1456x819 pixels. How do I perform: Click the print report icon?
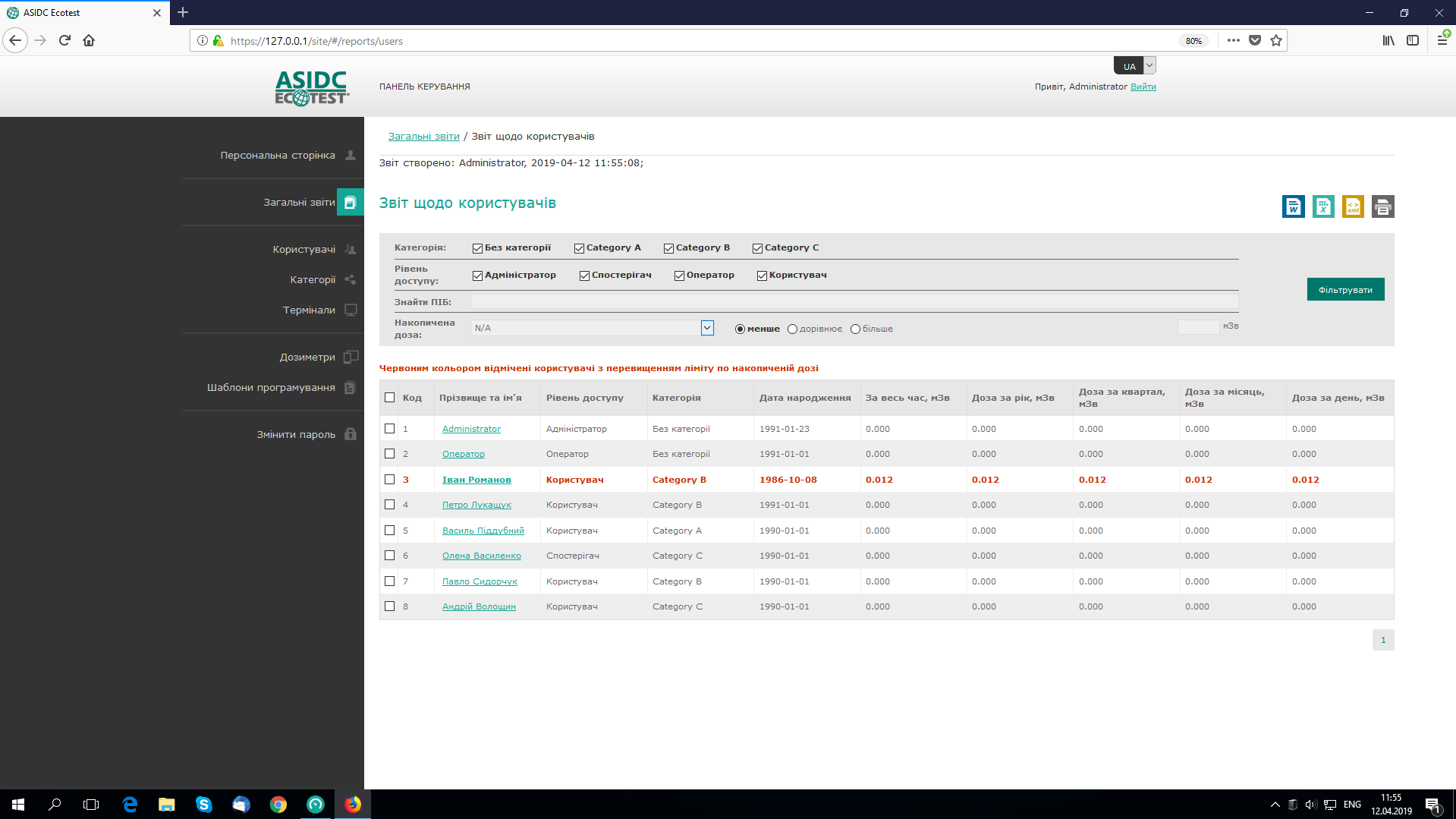click(x=1382, y=206)
